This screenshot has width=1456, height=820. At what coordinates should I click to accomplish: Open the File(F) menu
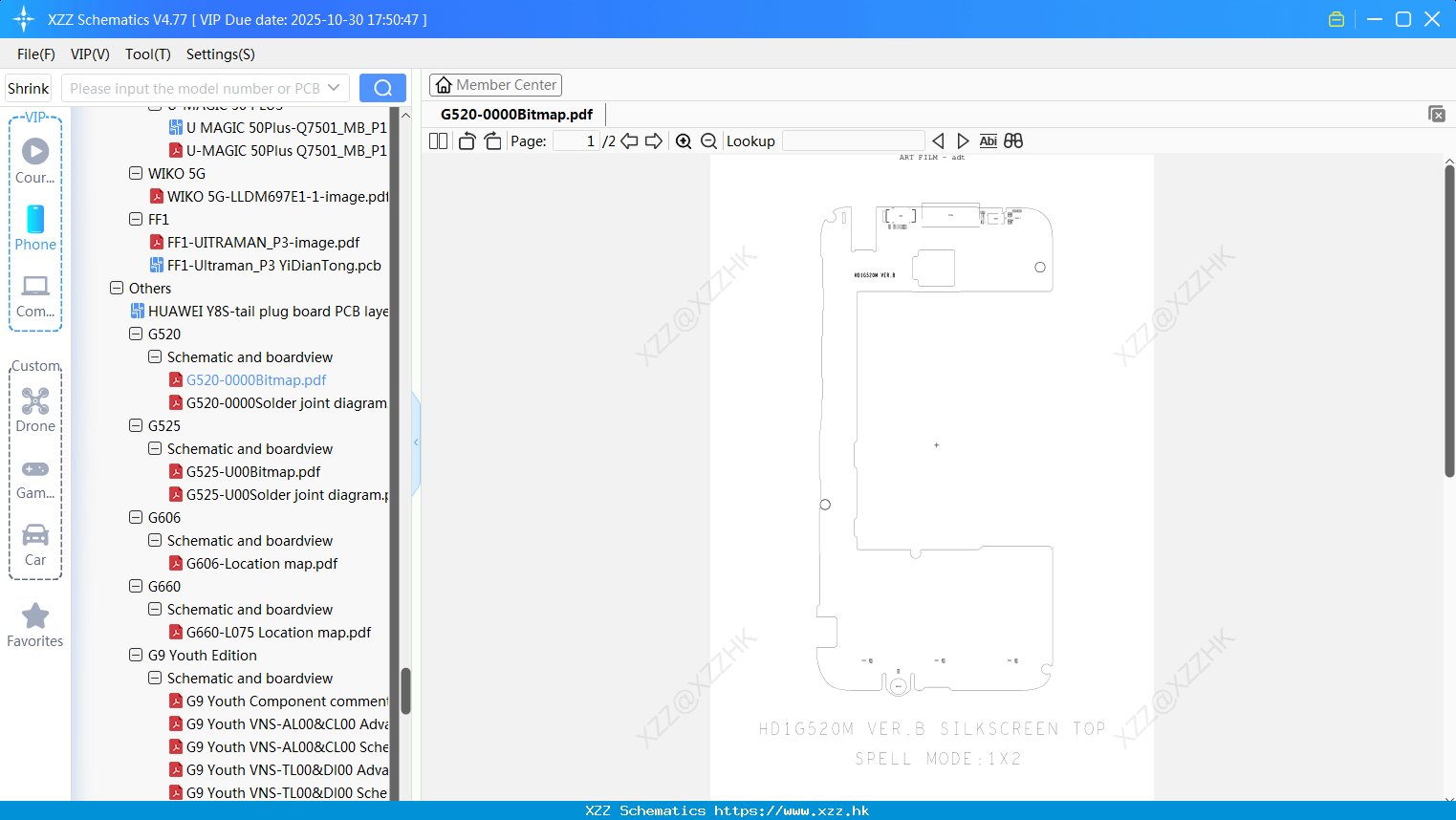tap(36, 54)
